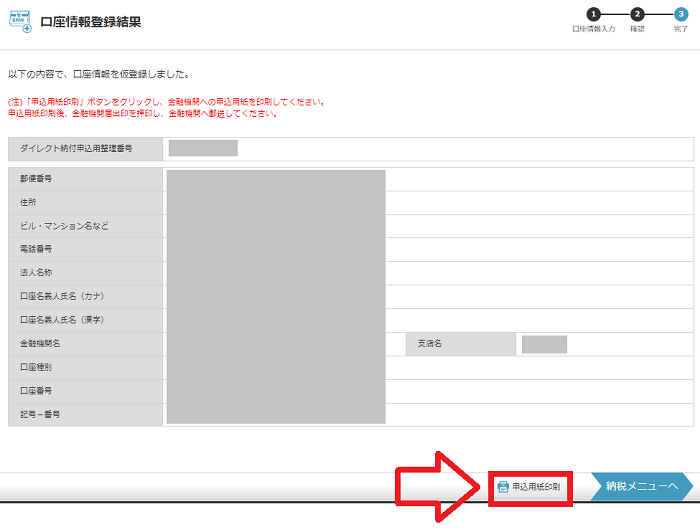Click the 口座名義人氏名（カナ） label
Image resolution: width=700 pixels, height=532 pixels.
[x=62, y=296]
